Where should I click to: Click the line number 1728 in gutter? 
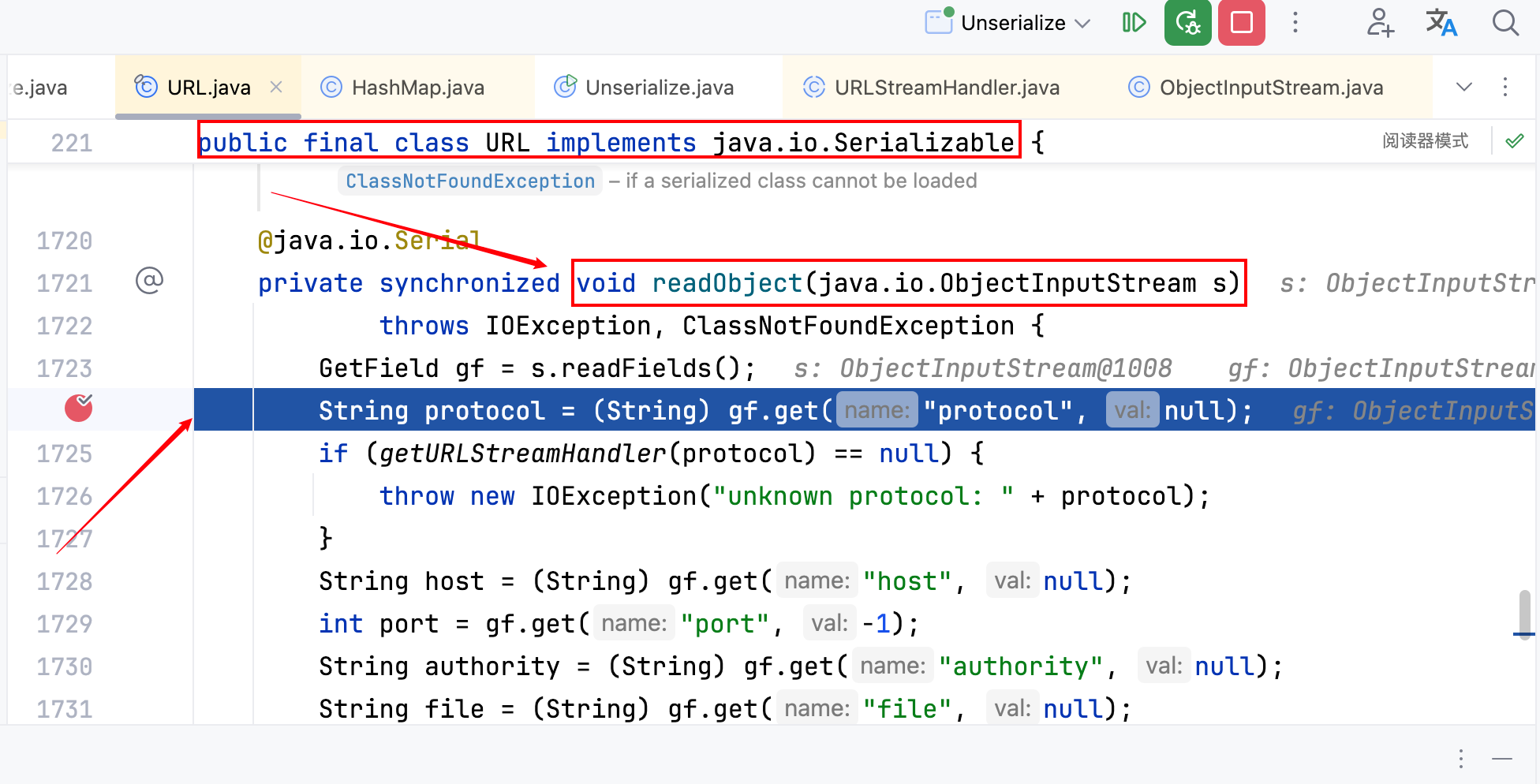pyautogui.click(x=65, y=582)
